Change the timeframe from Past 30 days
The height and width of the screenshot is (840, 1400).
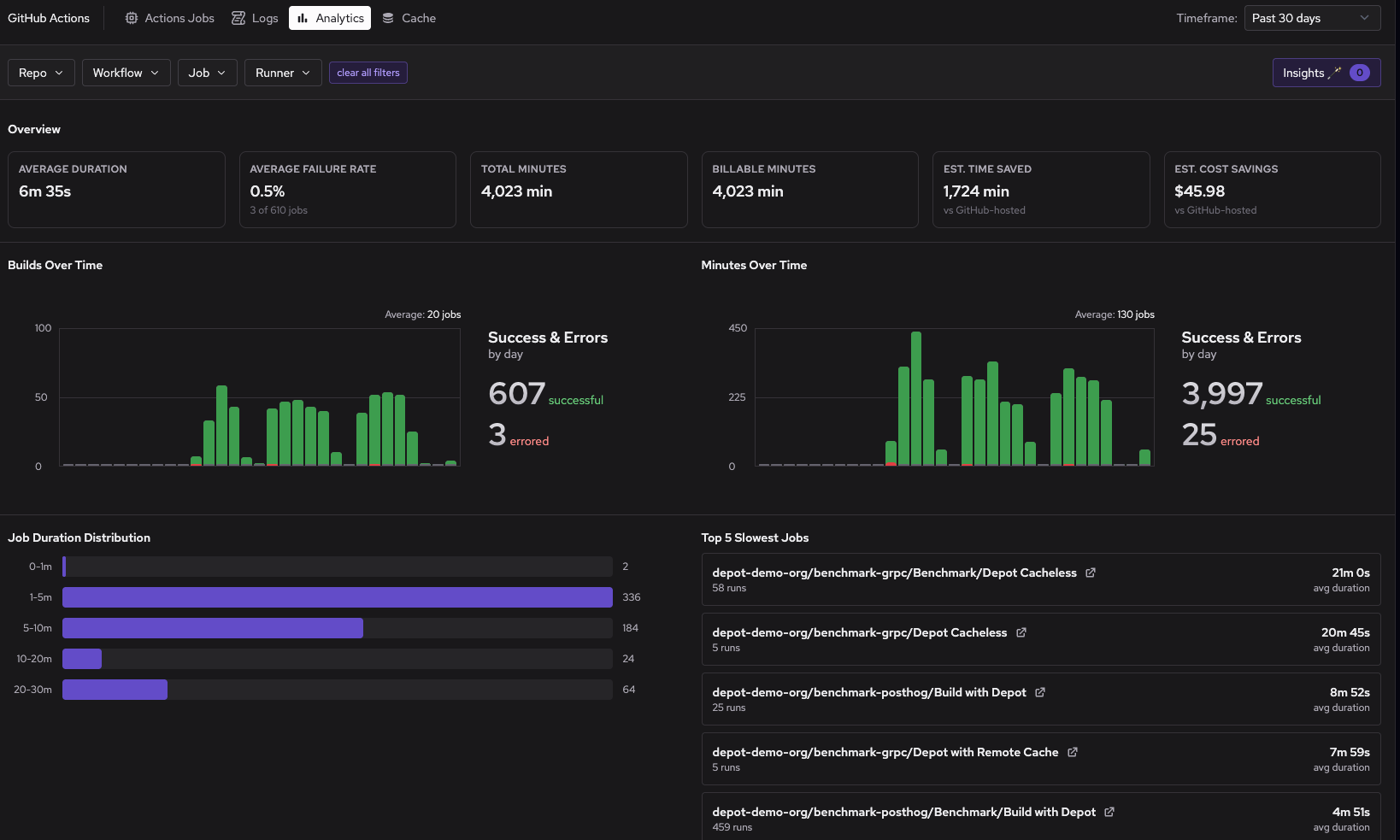[x=1312, y=17]
